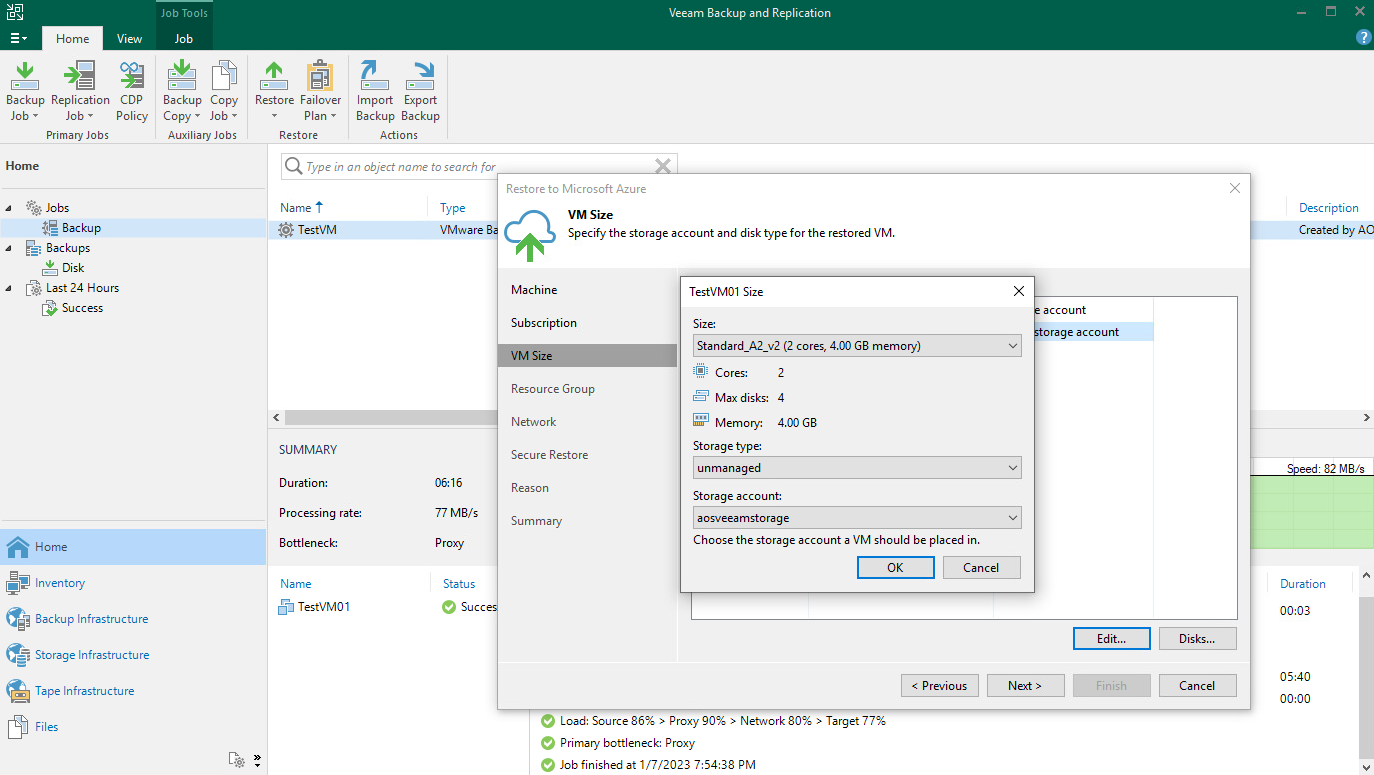Click the search magnifier icon
The height and width of the screenshot is (775, 1374).
(294, 166)
